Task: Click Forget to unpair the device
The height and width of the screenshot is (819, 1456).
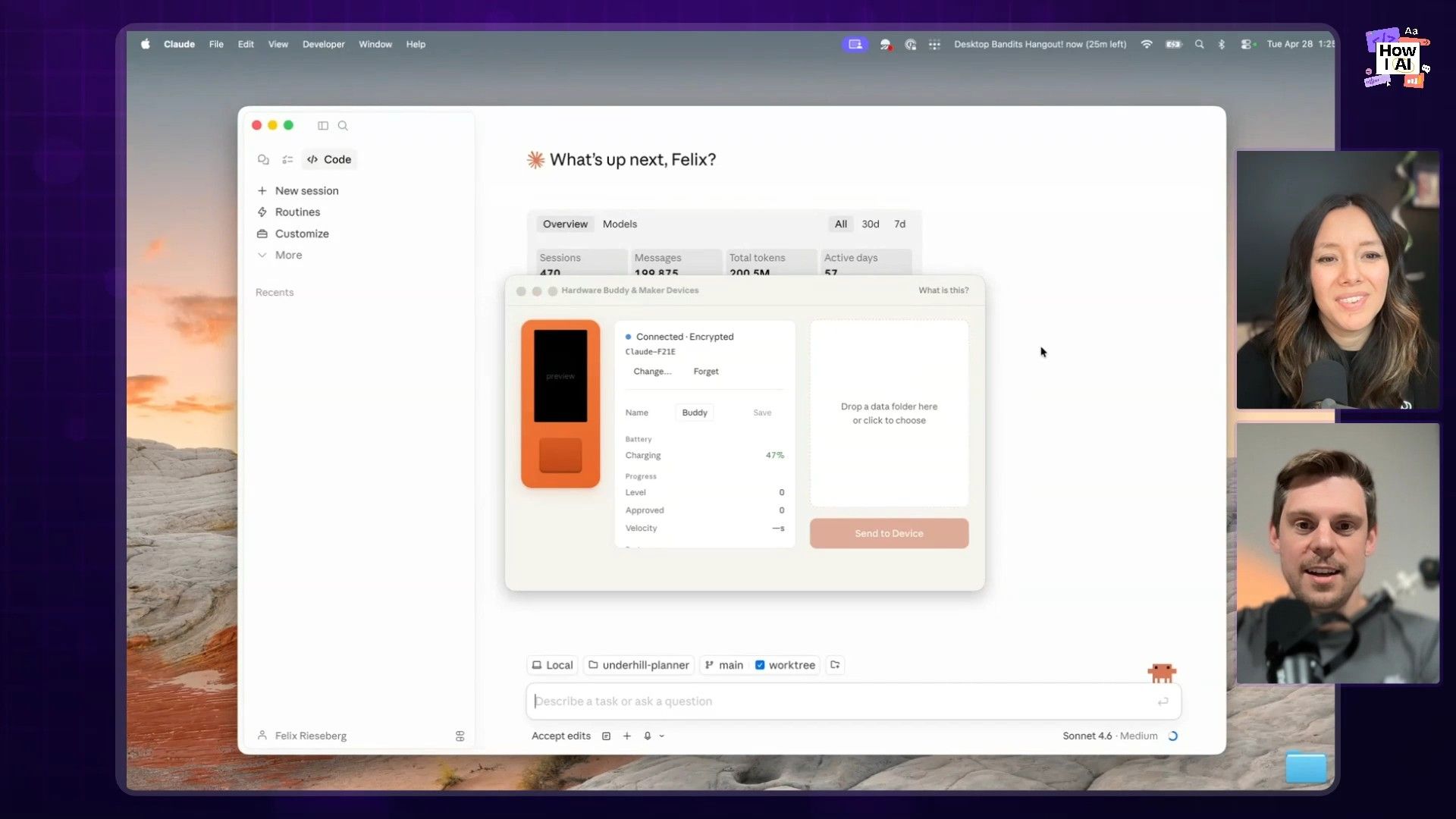Action: pos(705,372)
